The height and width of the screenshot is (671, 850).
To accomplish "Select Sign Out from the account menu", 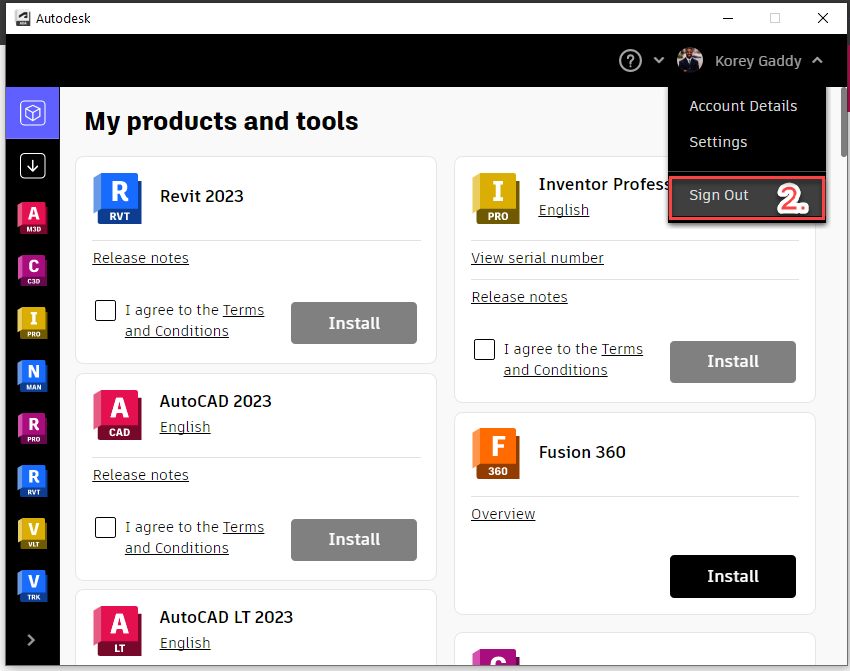I will click(x=718, y=195).
